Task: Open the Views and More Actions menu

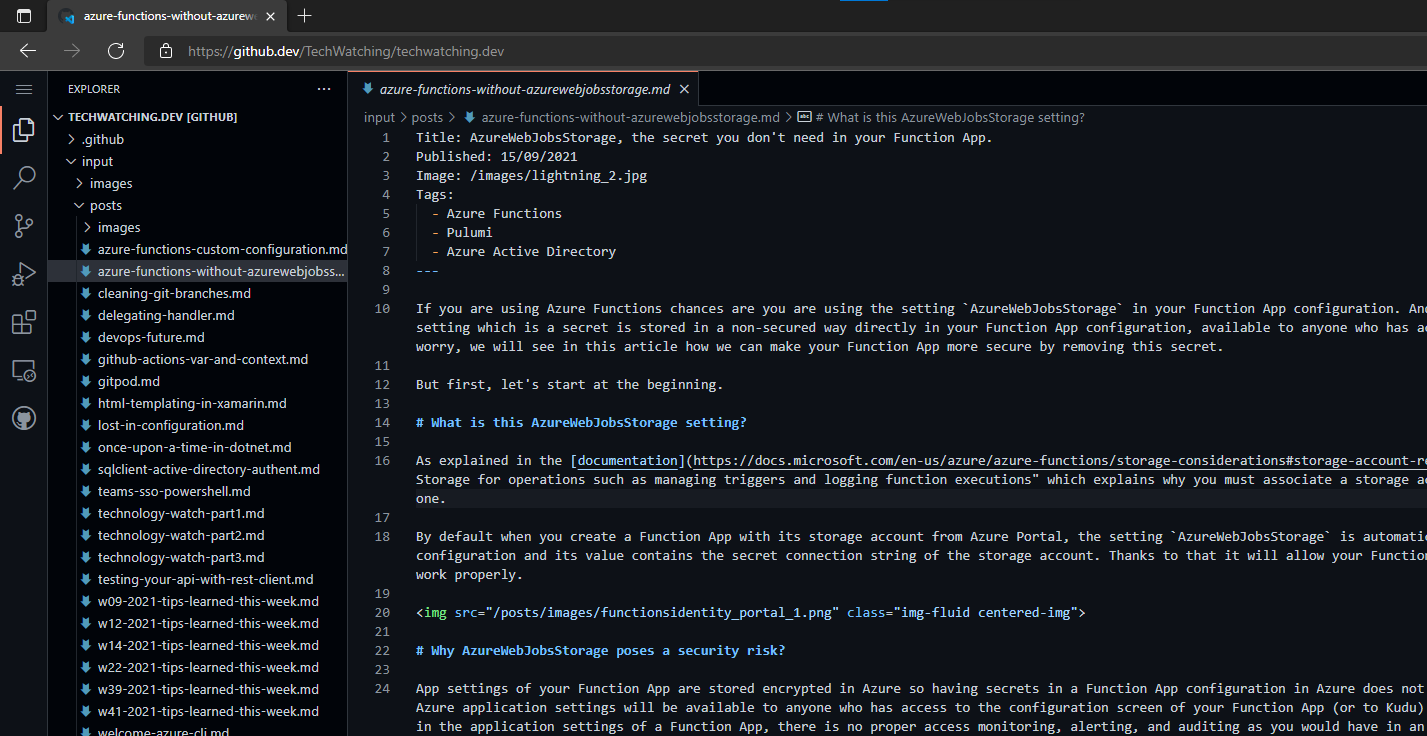Action: click(x=323, y=89)
